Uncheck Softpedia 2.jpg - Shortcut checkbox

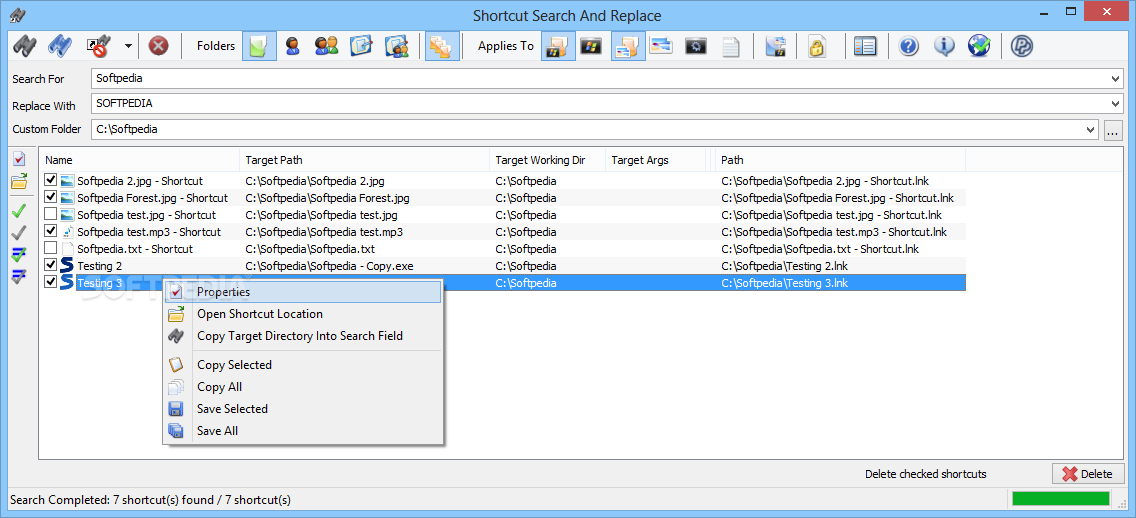pyautogui.click(x=51, y=180)
